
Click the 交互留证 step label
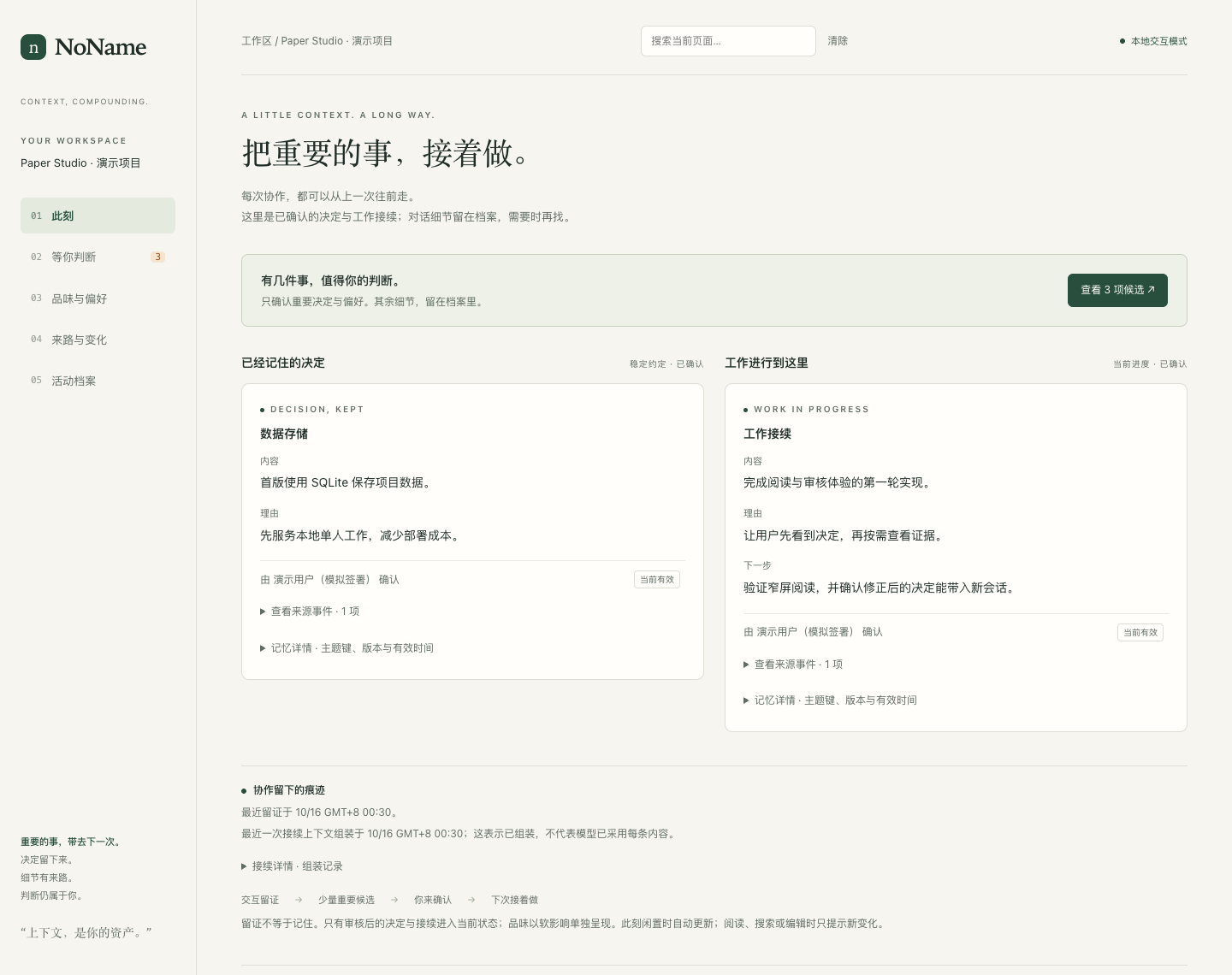click(260, 900)
